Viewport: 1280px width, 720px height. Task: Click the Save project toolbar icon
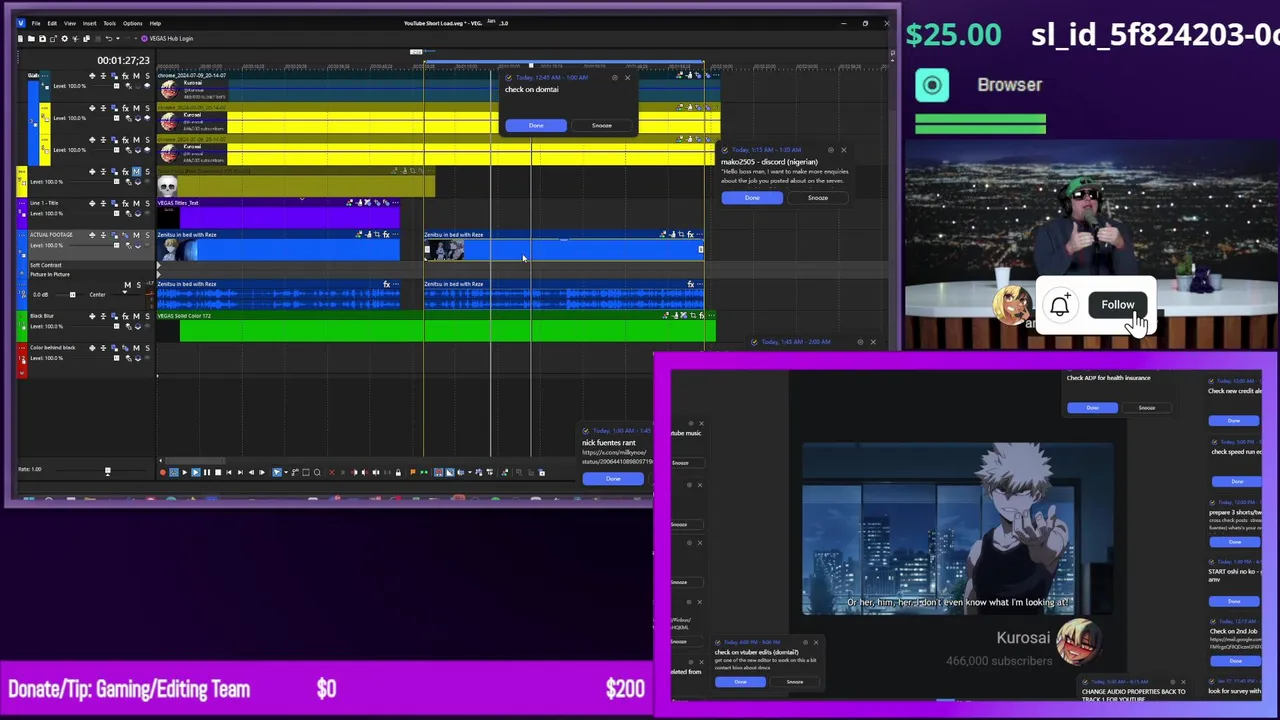pyautogui.click(x=42, y=38)
